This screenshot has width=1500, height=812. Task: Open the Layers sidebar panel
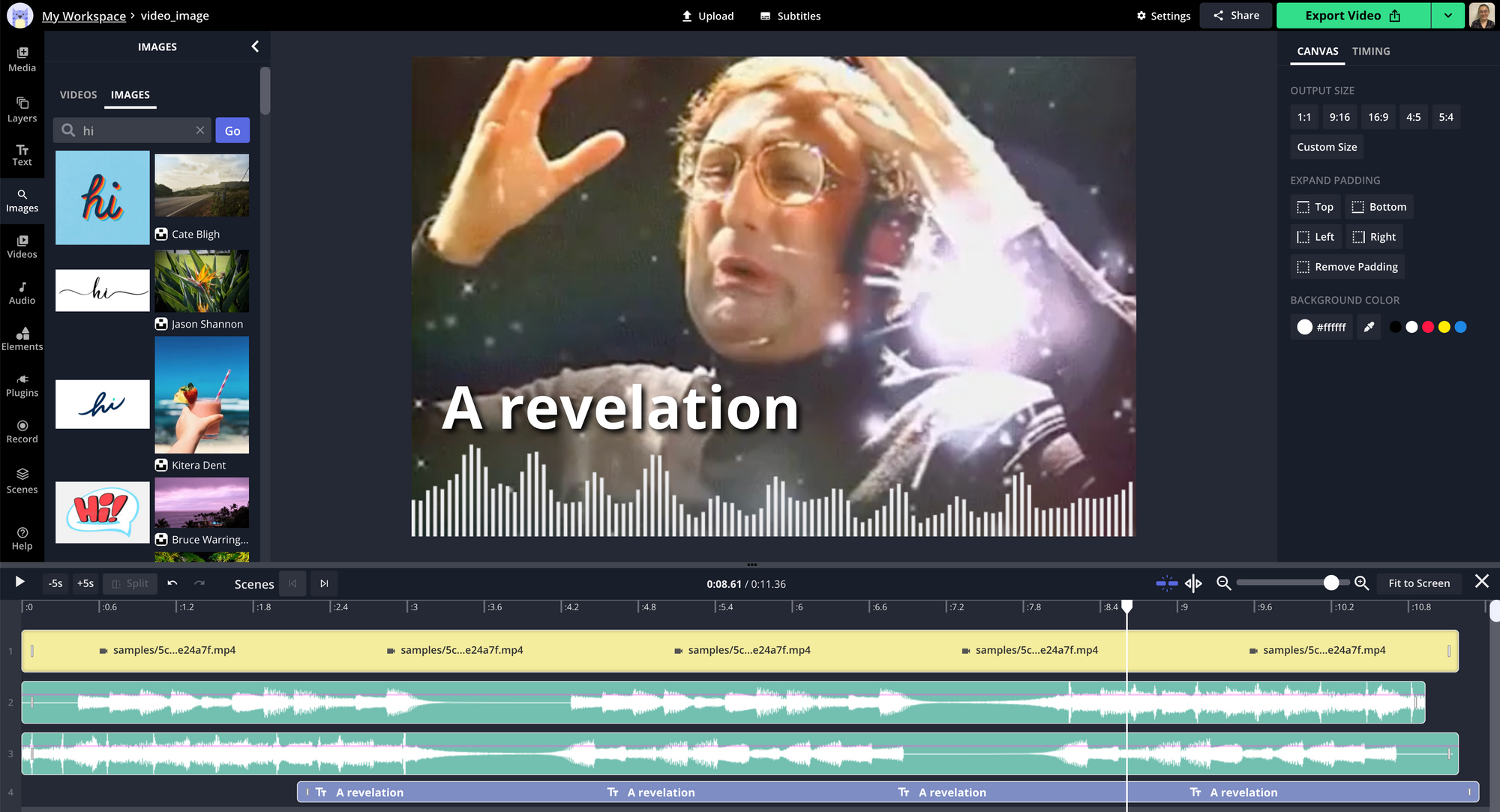pyautogui.click(x=22, y=109)
